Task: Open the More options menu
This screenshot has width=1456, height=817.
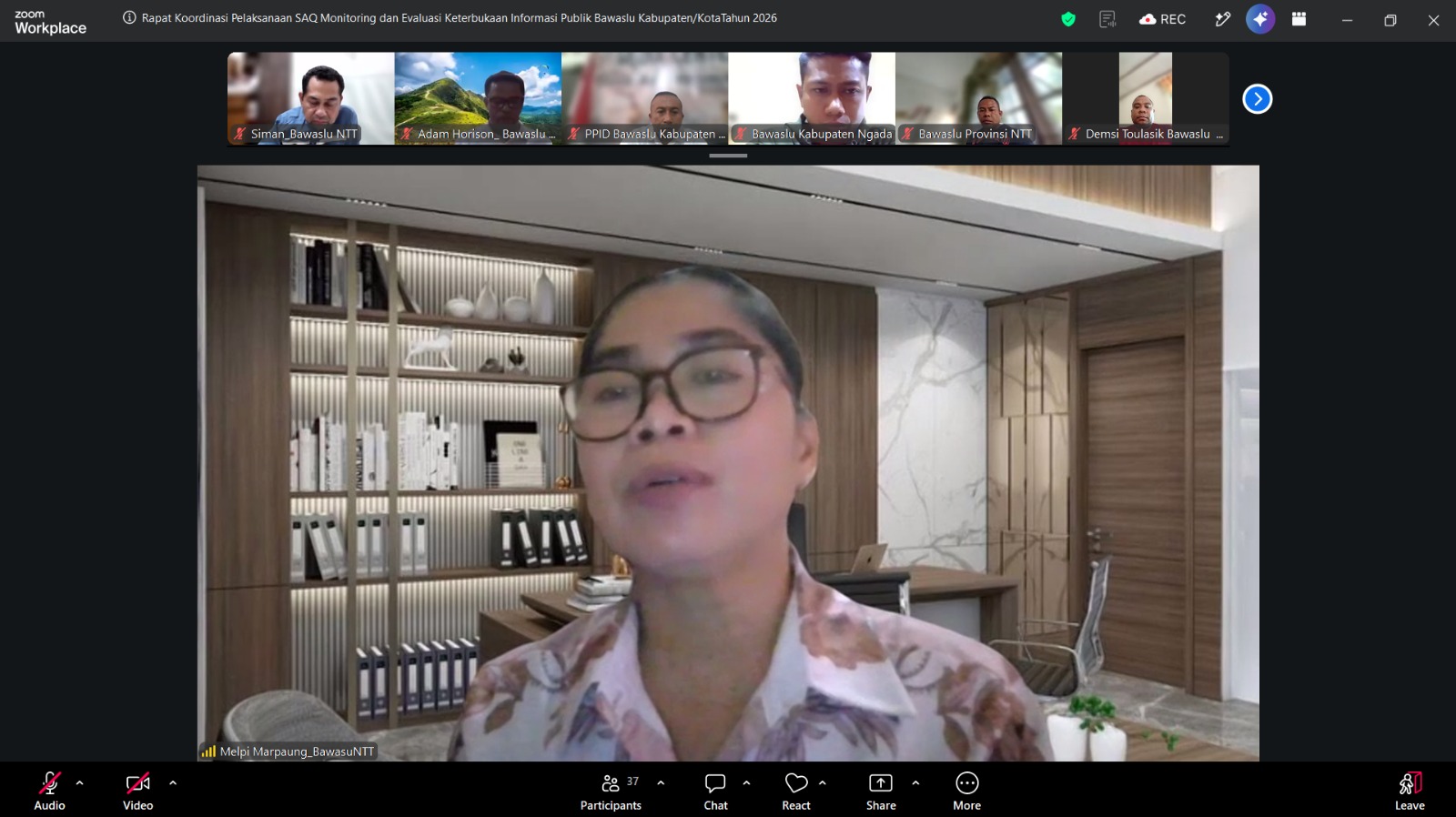Action: click(966, 791)
